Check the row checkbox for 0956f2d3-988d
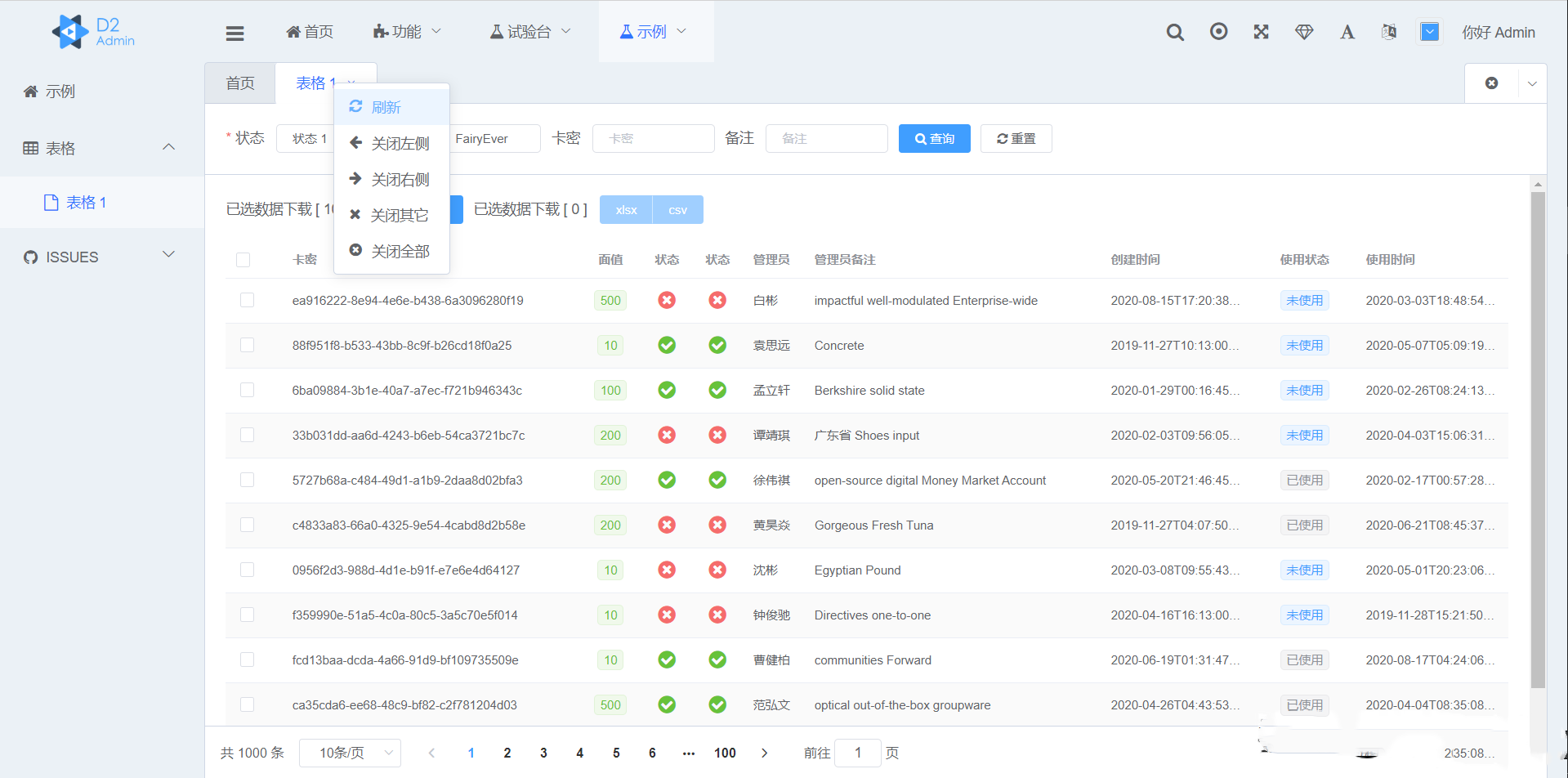1568x778 pixels. pyautogui.click(x=247, y=570)
